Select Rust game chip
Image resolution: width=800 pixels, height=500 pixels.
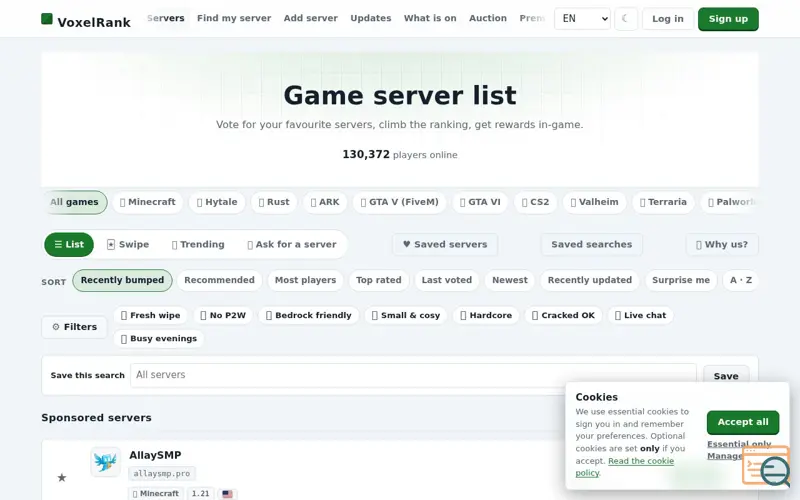point(274,202)
